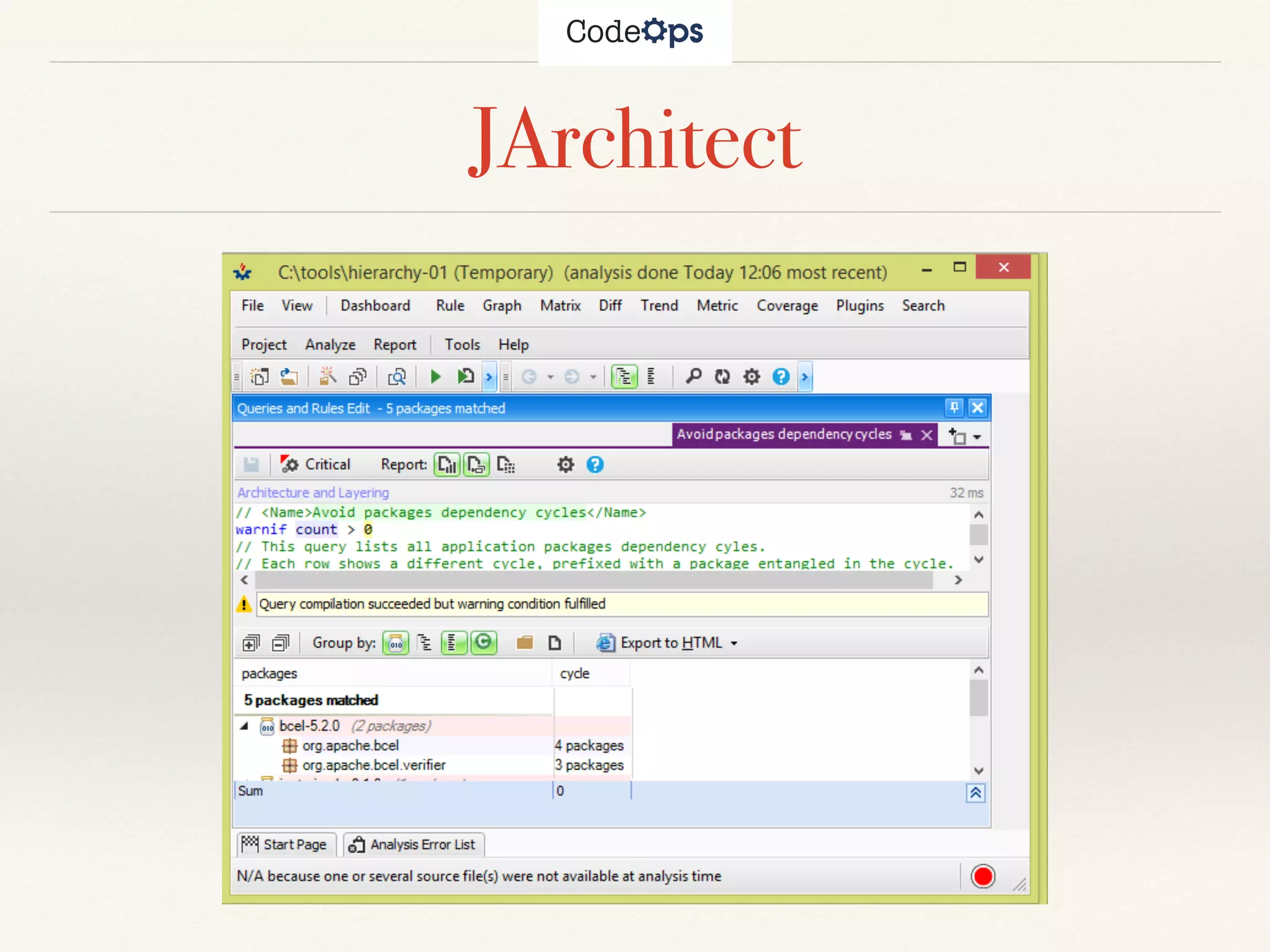Click the magic wand toolbar icon
Image resolution: width=1270 pixels, height=952 pixels.
[327, 376]
